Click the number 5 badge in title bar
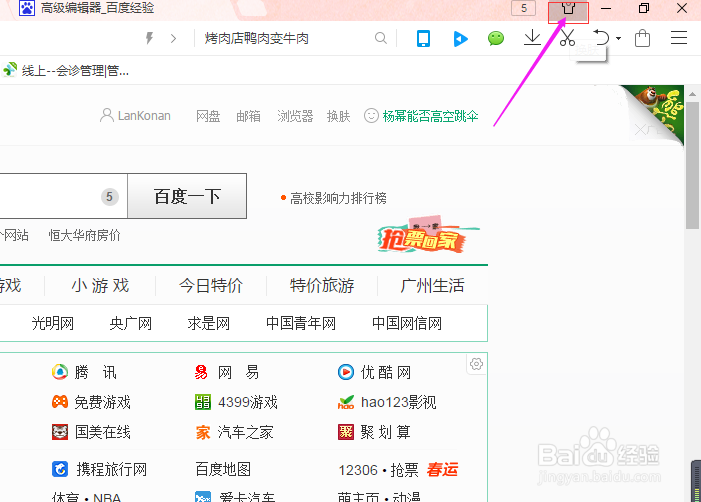 tap(524, 8)
